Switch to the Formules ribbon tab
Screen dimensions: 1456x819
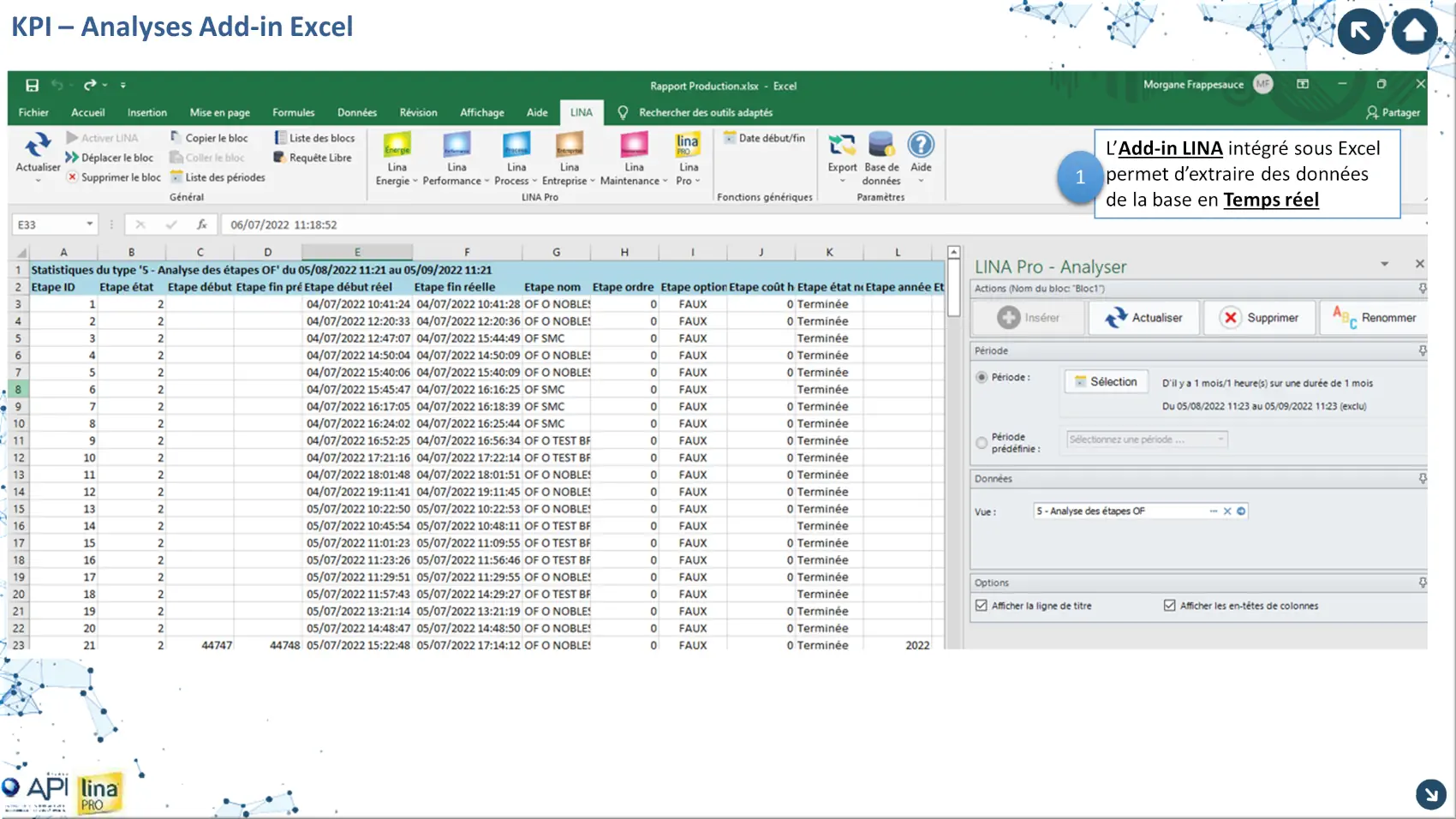coord(293,112)
